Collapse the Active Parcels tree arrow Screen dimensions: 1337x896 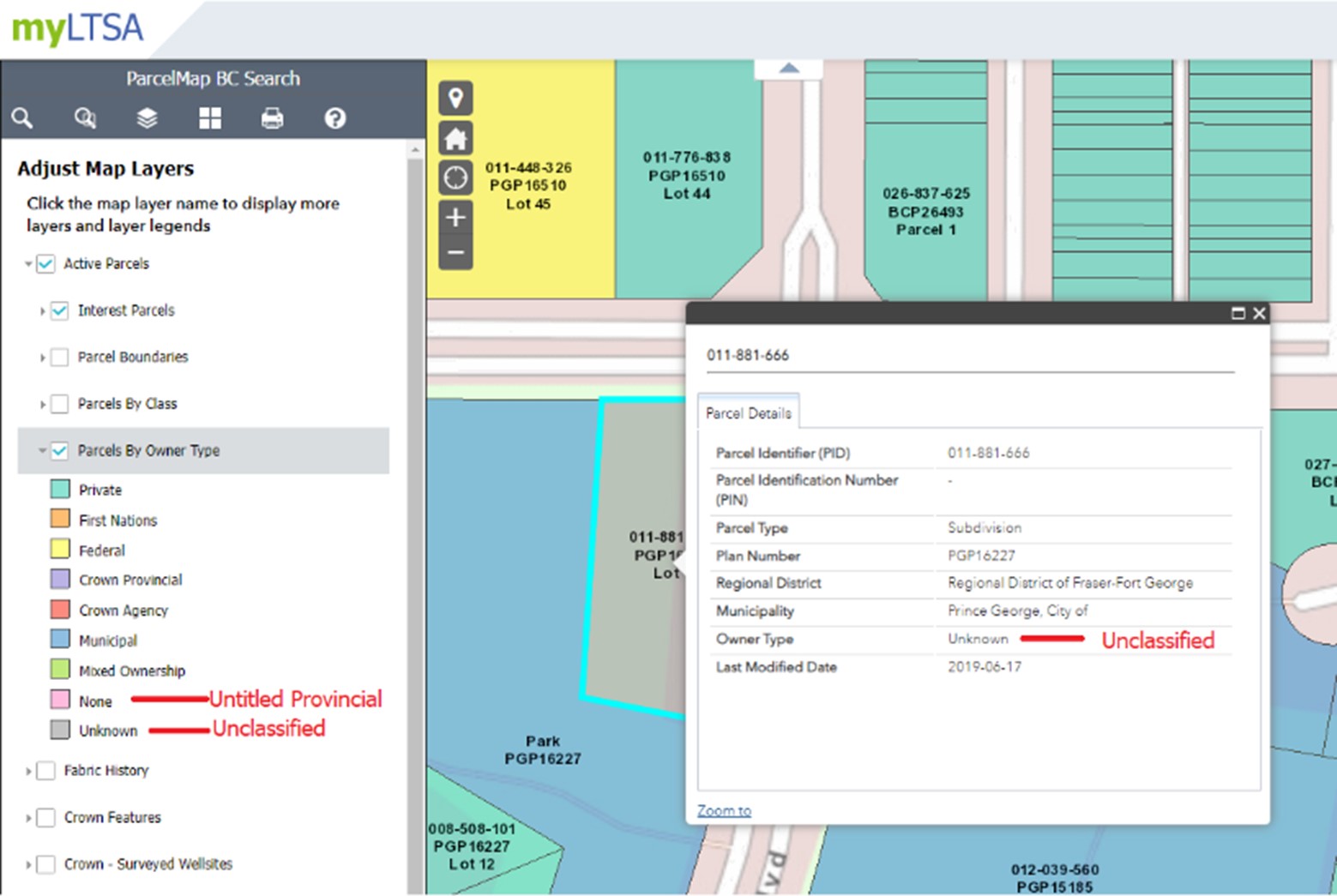(28, 264)
